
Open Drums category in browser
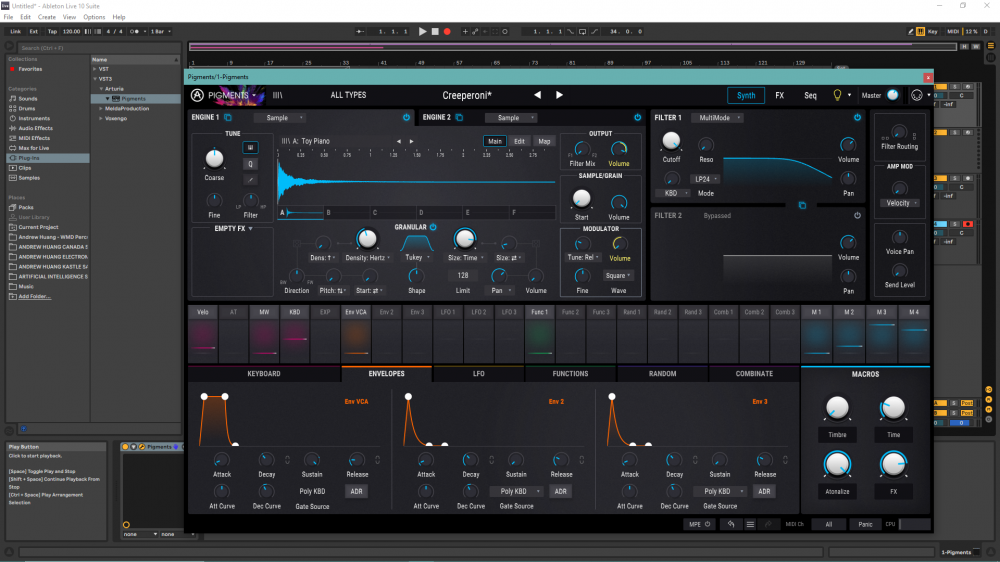[27, 108]
